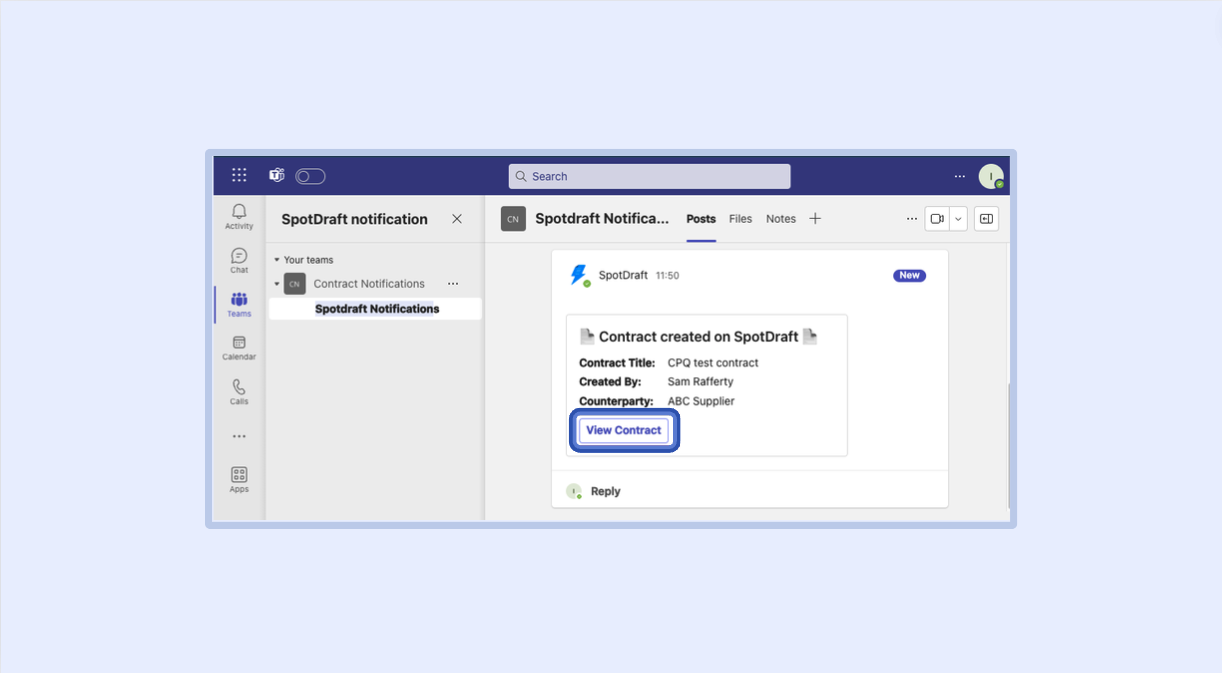
Task: Open Calls in the sidebar
Action: pos(239,392)
